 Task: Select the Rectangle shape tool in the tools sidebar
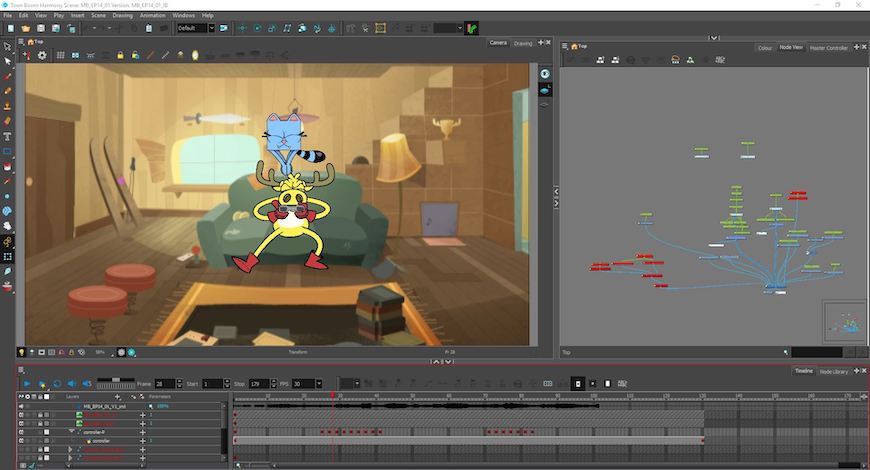pos(7,151)
